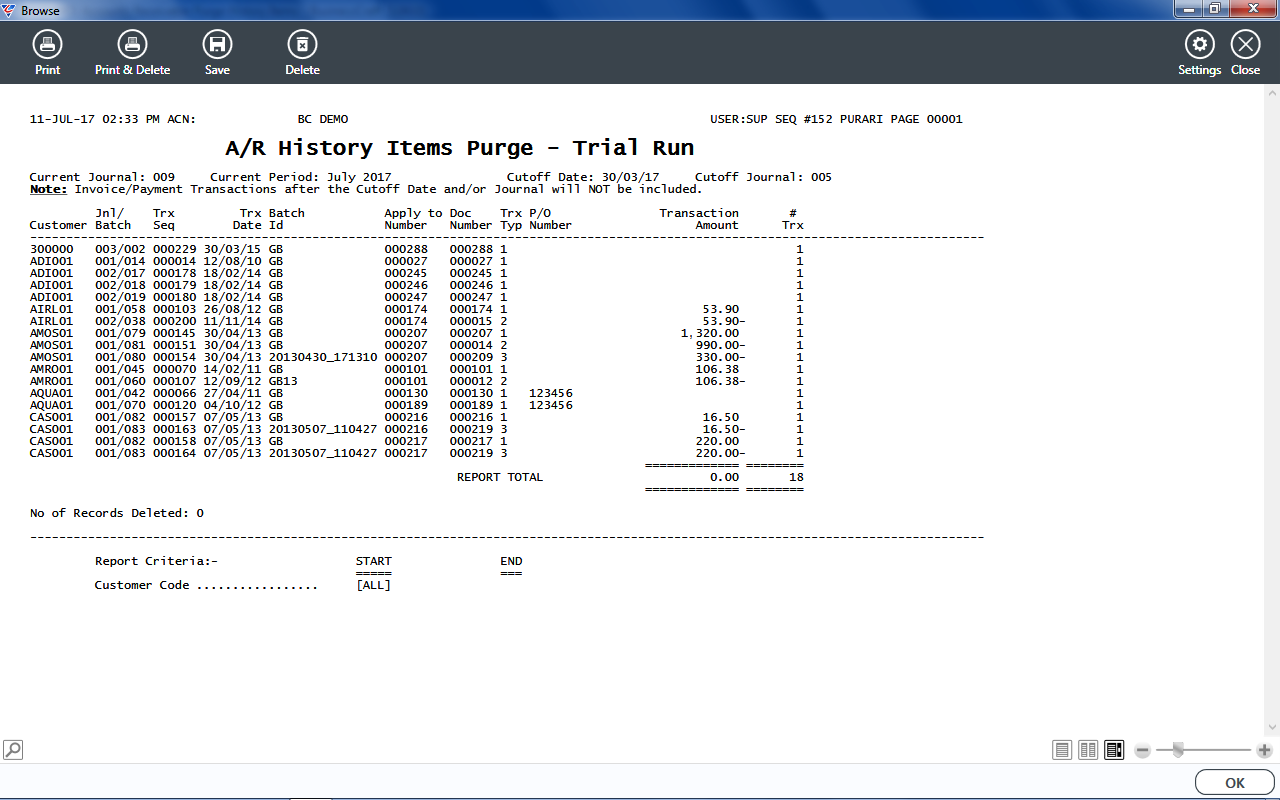The width and height of the screenshot is (1280, 800).
Task: Click the 'START' column heading
Action: pos(374,561)
